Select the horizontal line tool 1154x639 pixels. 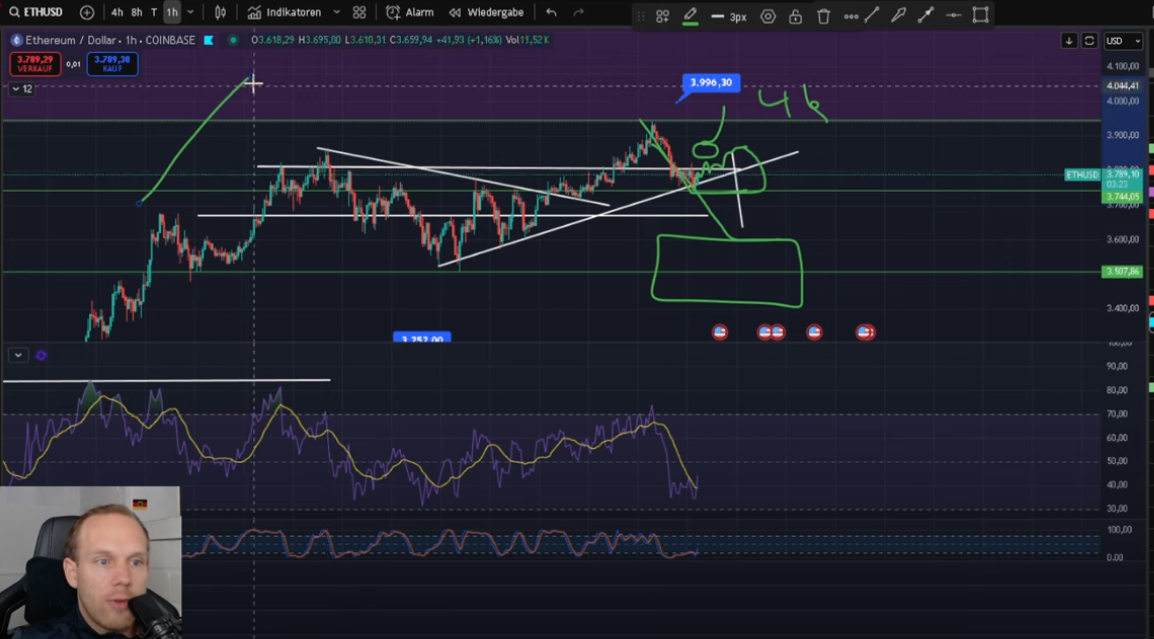pyautogui.click(x=953, y=15)
